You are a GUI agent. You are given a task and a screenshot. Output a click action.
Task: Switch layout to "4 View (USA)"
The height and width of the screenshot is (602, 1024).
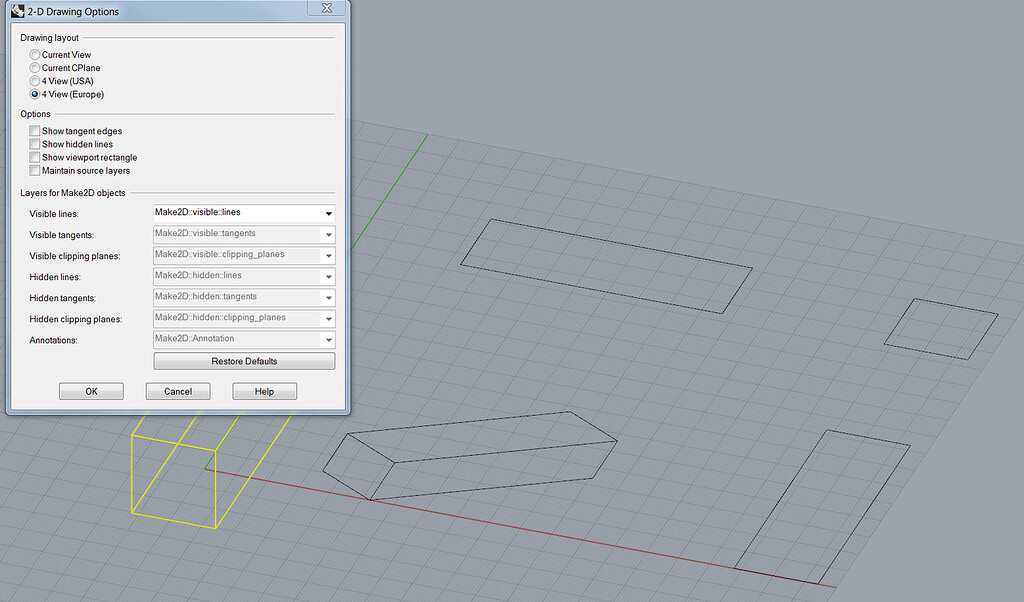pos(35,81)
